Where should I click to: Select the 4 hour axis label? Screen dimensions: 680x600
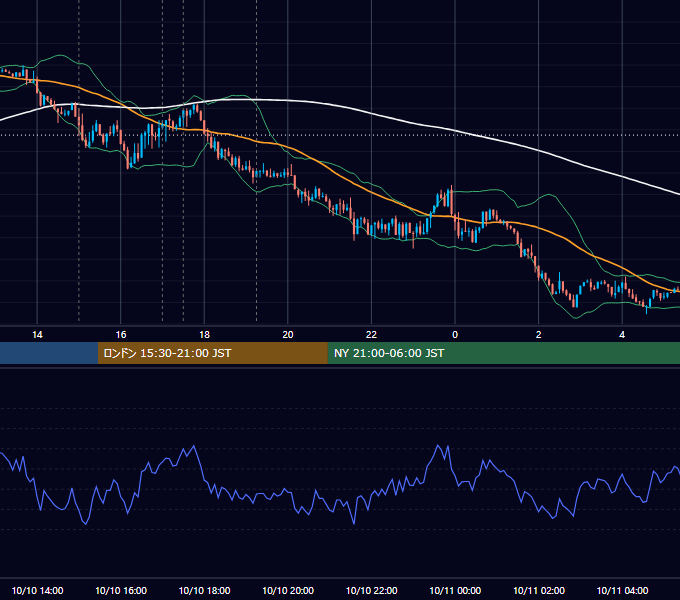[x=622, y=335]
